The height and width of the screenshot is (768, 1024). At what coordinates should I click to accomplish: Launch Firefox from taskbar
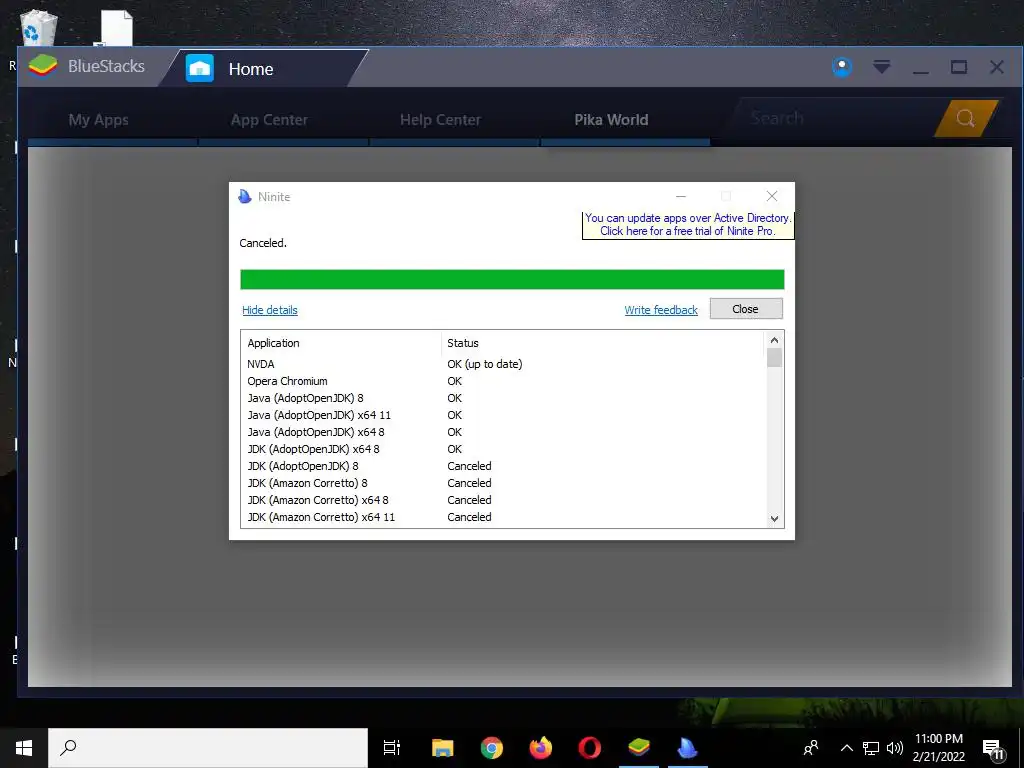541,748
